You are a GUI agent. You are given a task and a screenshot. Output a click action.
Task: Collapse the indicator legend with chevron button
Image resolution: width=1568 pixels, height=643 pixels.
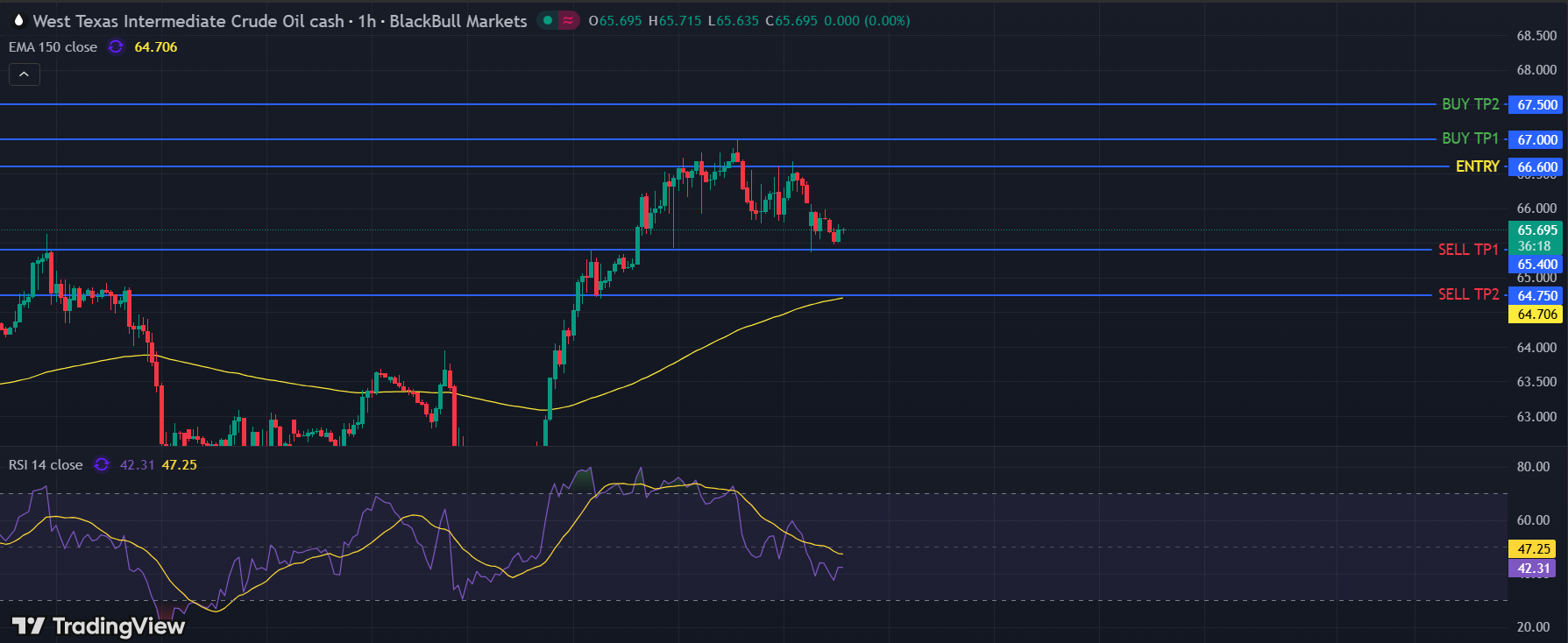point(25,75)
